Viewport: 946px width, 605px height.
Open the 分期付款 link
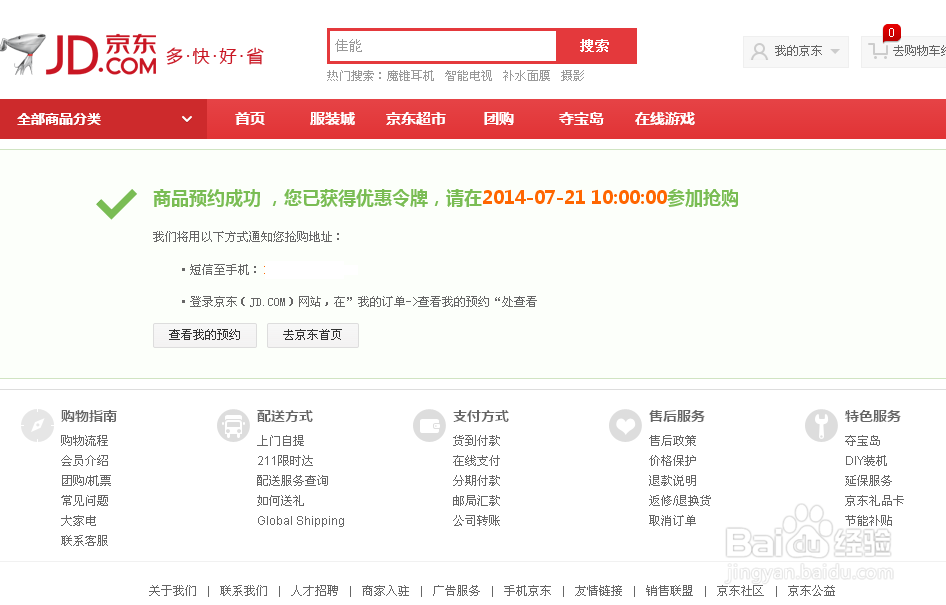point(477,481)
